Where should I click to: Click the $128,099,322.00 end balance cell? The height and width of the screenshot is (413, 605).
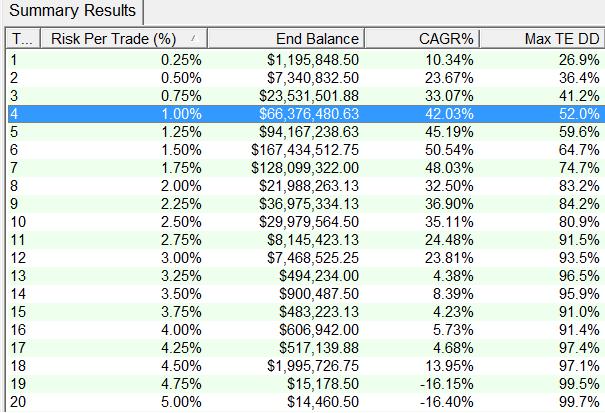tap(305, 170)
